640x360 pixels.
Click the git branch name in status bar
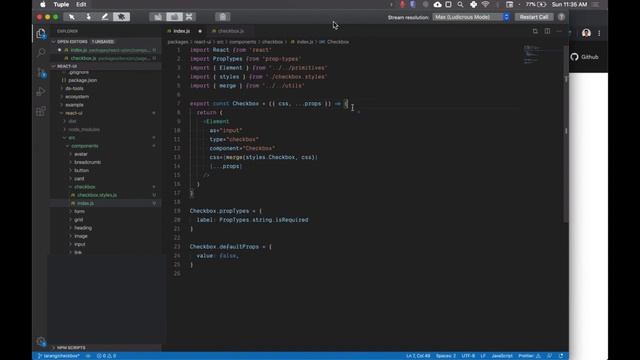(x=59, y=356)
